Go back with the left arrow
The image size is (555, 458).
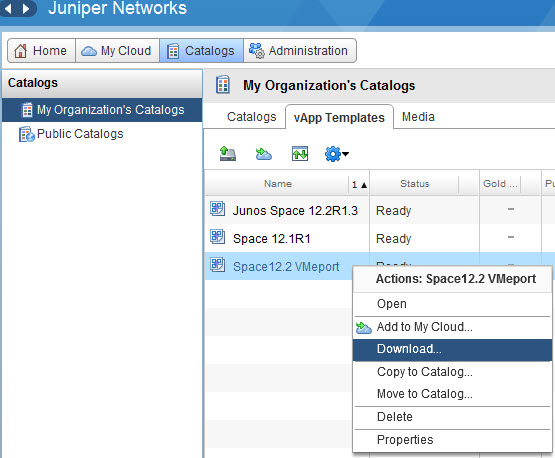point(8,8)
